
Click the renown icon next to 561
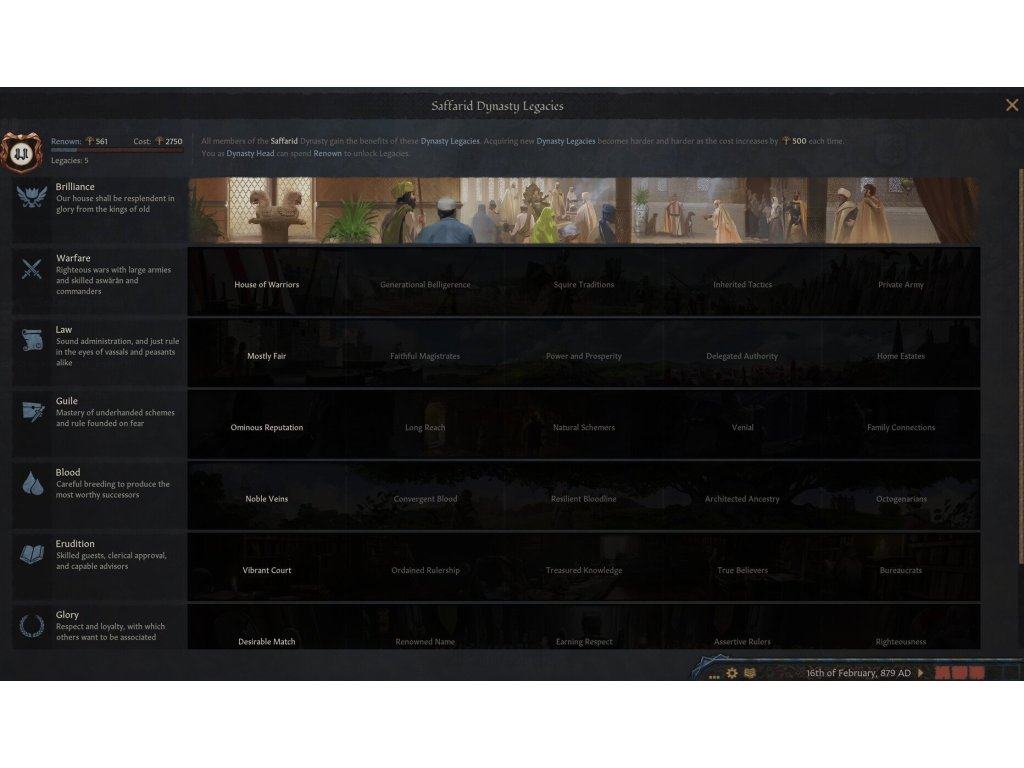90,141
